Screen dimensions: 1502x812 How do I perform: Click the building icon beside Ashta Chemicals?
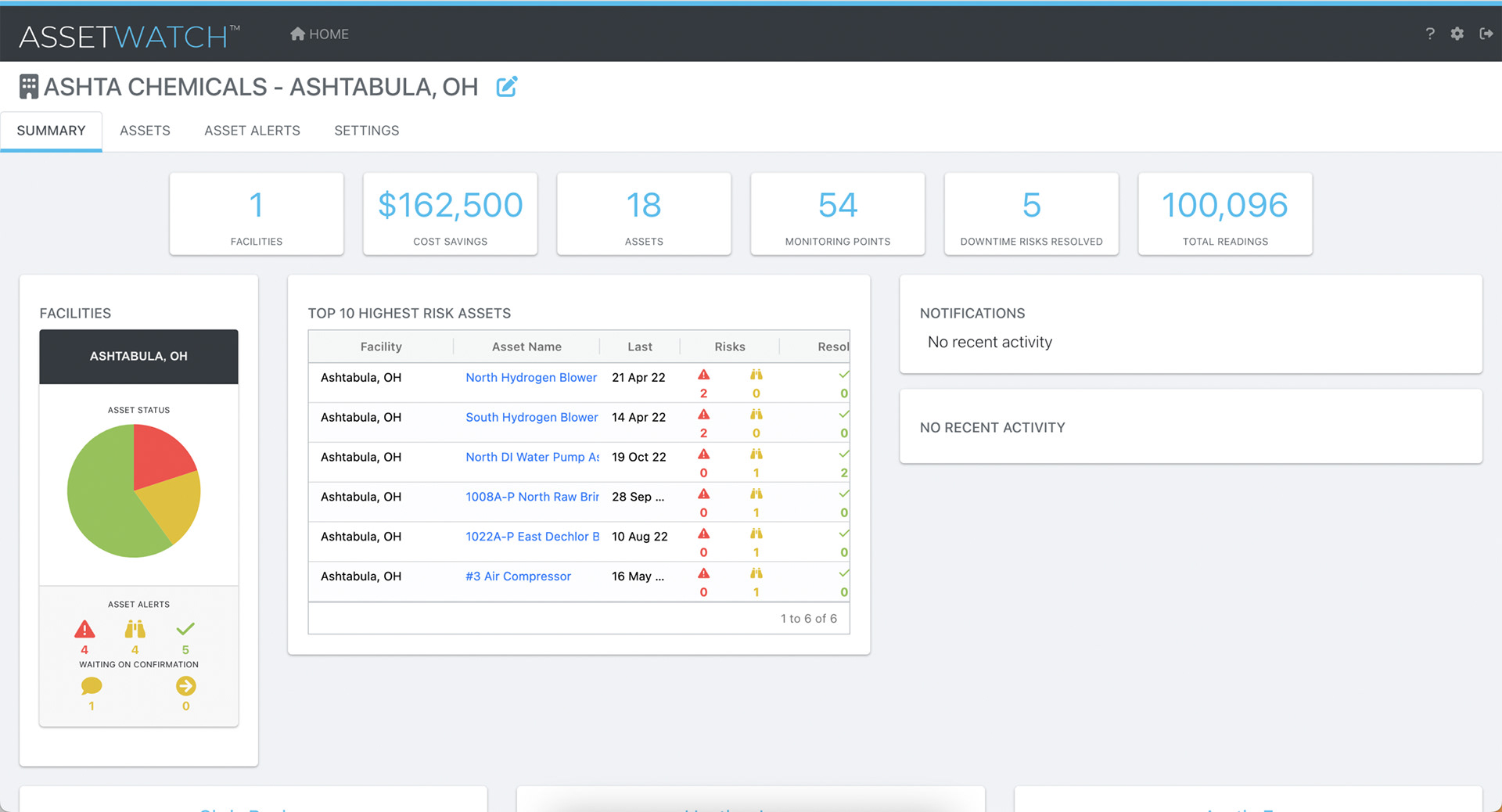29,87
